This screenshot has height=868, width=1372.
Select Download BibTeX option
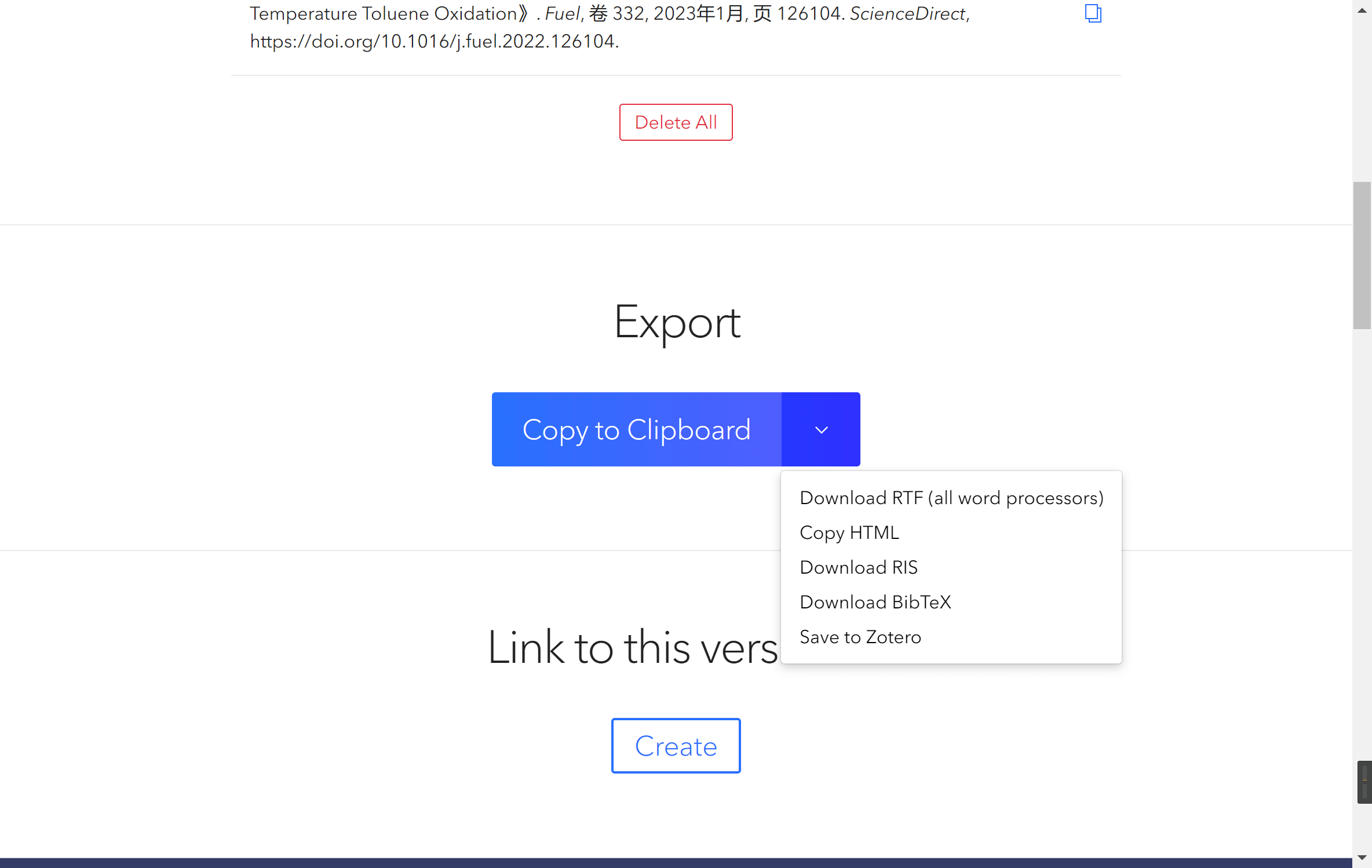(x=875, y=601)
